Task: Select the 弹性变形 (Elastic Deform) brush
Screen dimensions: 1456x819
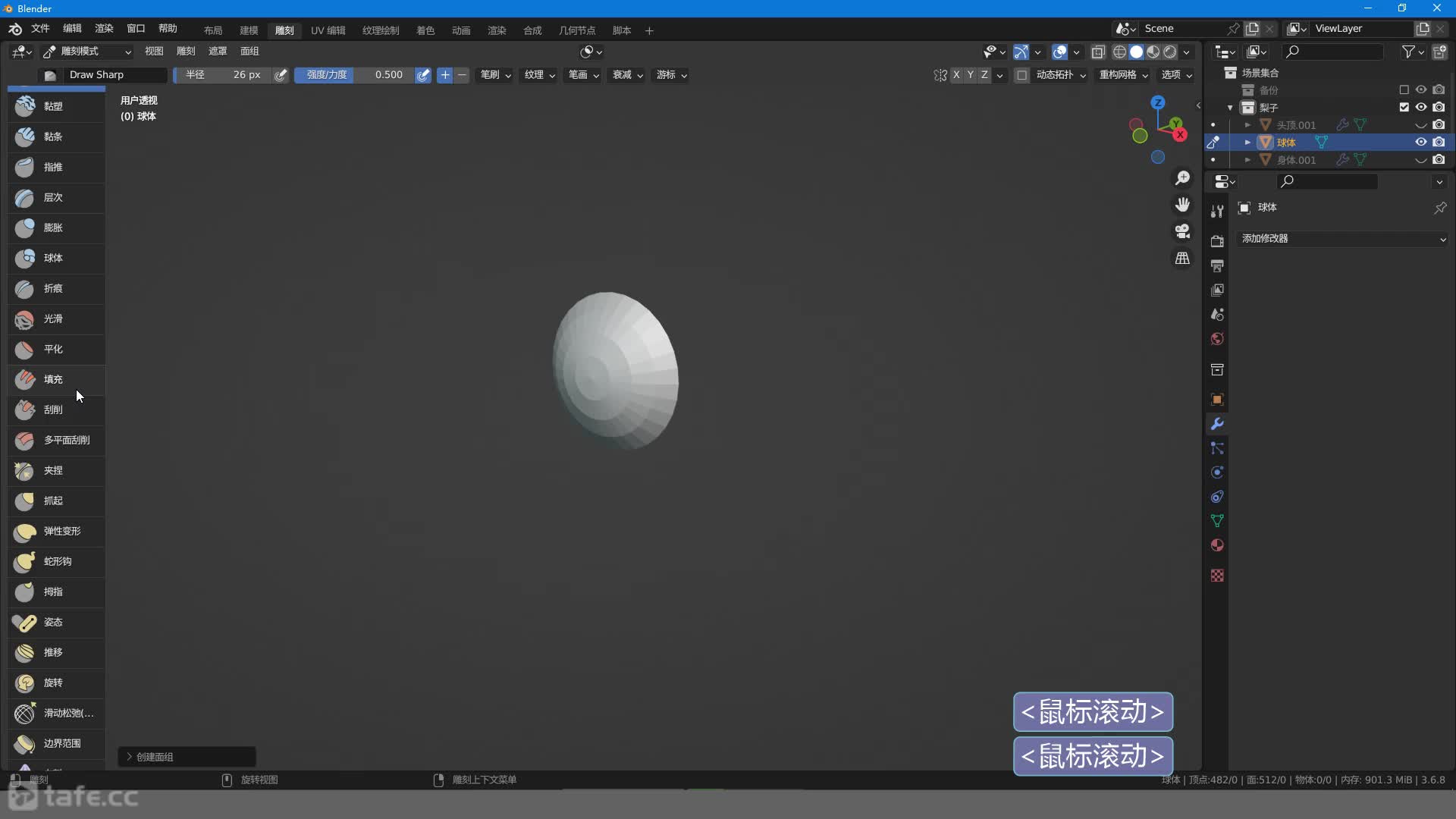Action: pyautogui.click(x=56, y=531)
